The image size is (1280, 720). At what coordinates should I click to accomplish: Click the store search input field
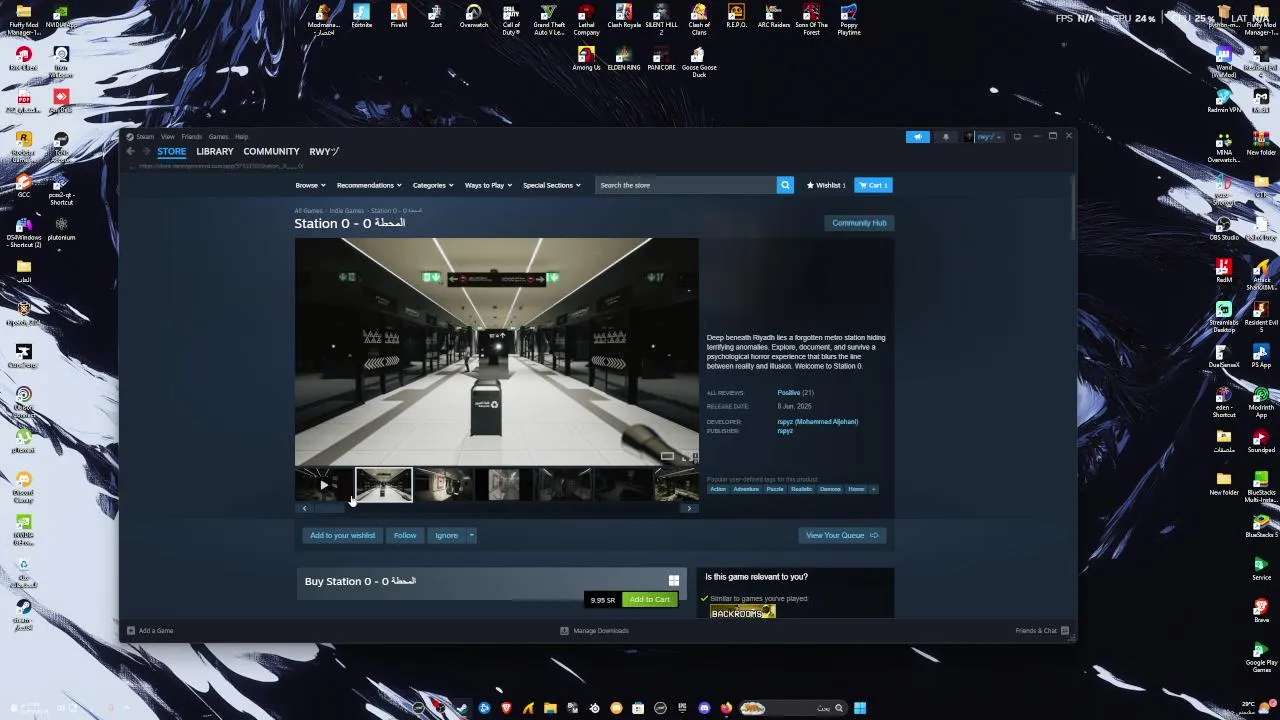click(685, 185)
